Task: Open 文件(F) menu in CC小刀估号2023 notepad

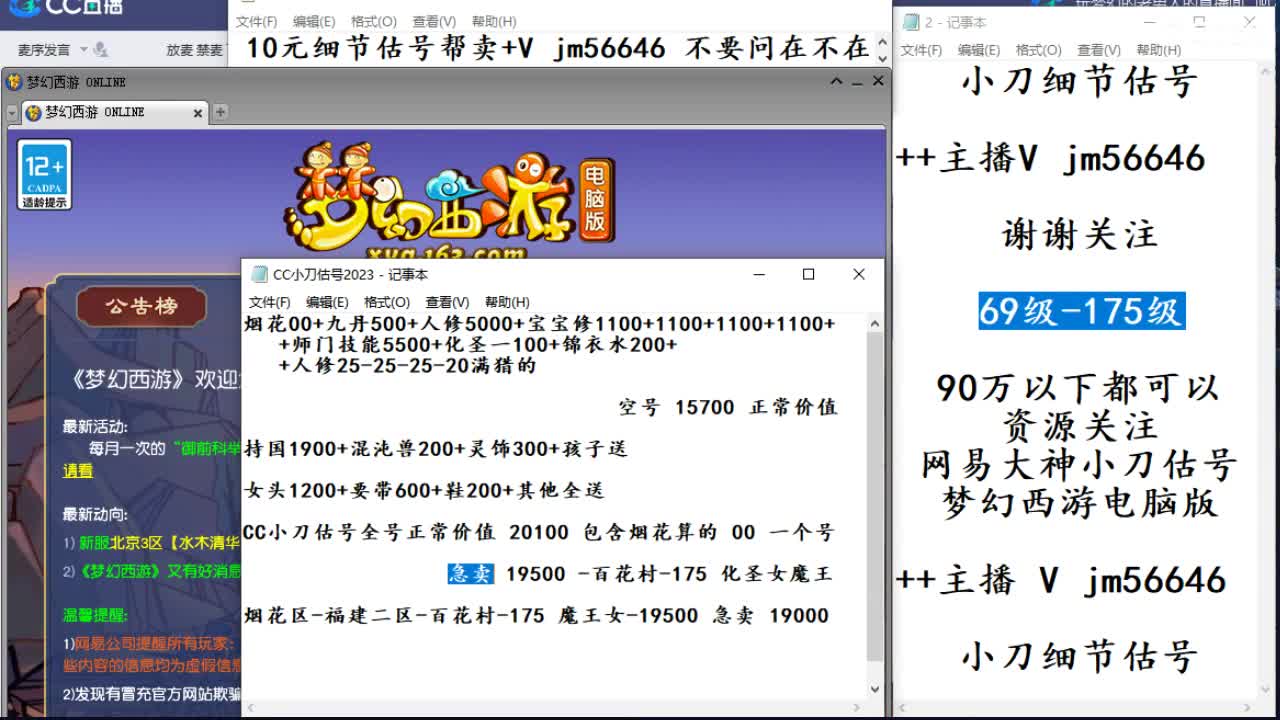Action: point(270,302)
